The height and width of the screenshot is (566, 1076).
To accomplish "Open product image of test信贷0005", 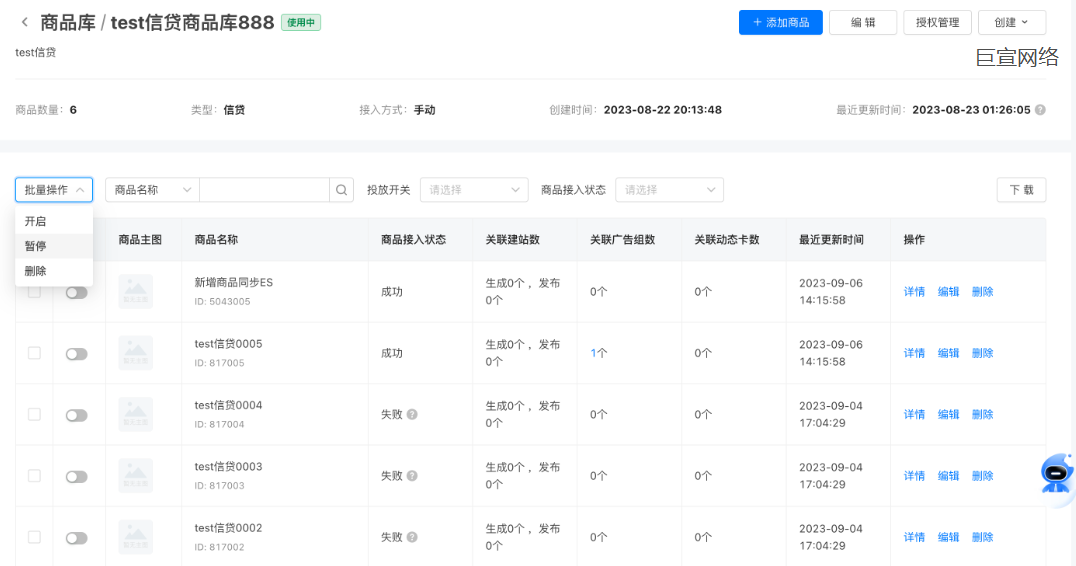I will pos(135,353).
